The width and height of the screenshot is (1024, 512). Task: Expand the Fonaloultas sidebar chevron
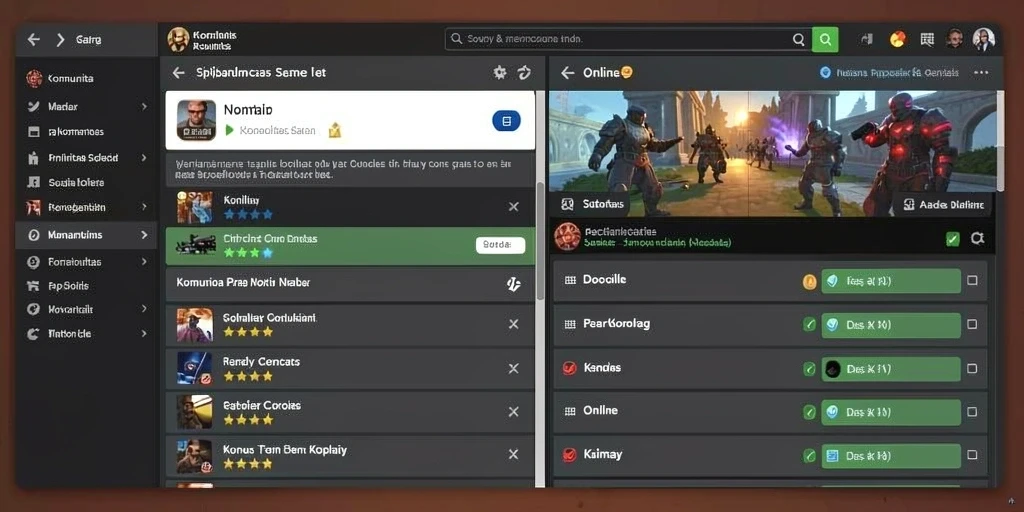click(x=144, y=261)
